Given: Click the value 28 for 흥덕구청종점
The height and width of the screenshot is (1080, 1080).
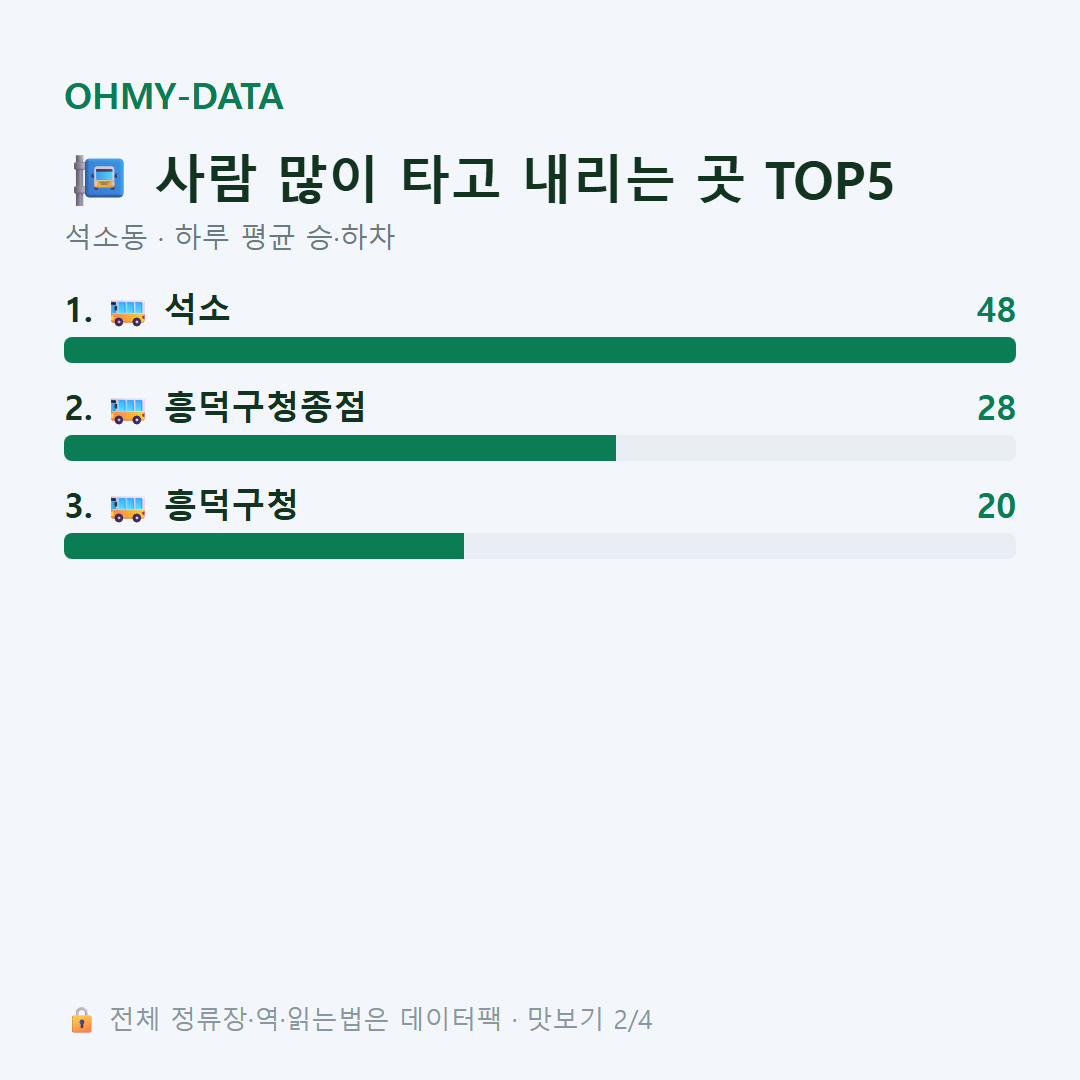Looking at the screenshot, I should coord(996,408).
